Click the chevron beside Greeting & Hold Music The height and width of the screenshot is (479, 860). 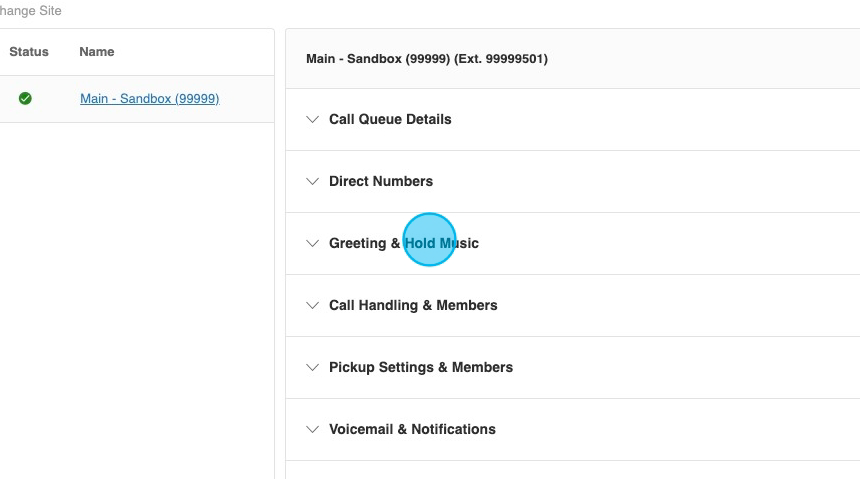tap(312, 243)
